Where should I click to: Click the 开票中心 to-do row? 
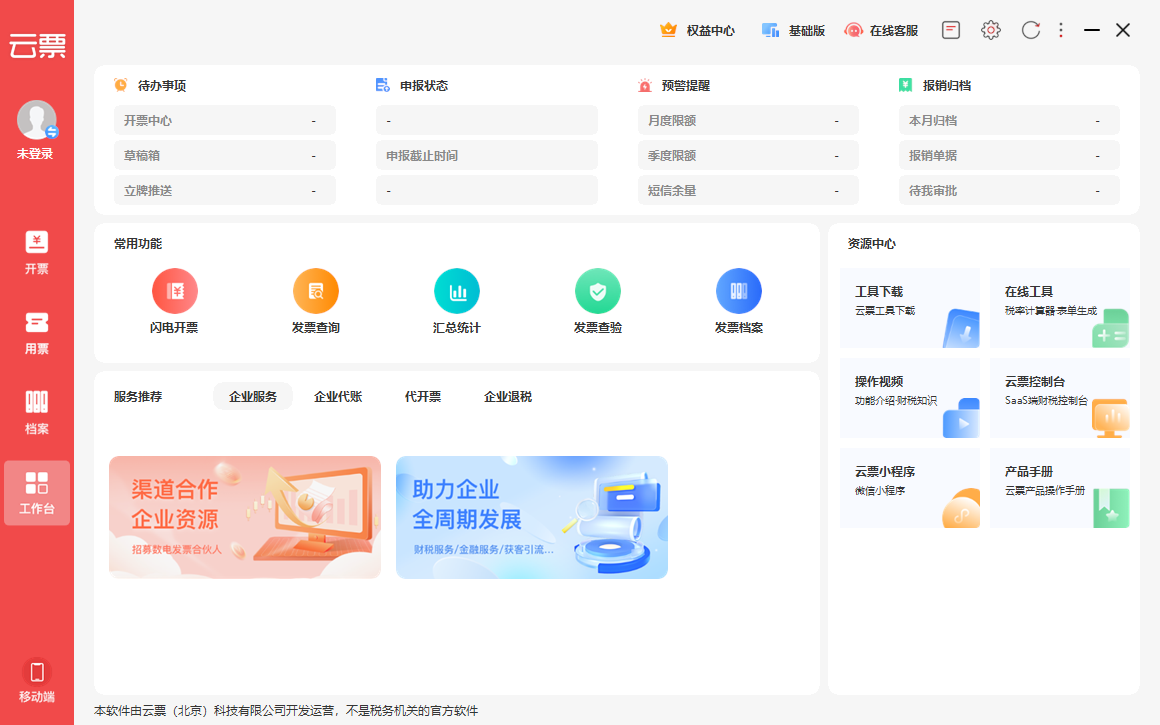225,120
